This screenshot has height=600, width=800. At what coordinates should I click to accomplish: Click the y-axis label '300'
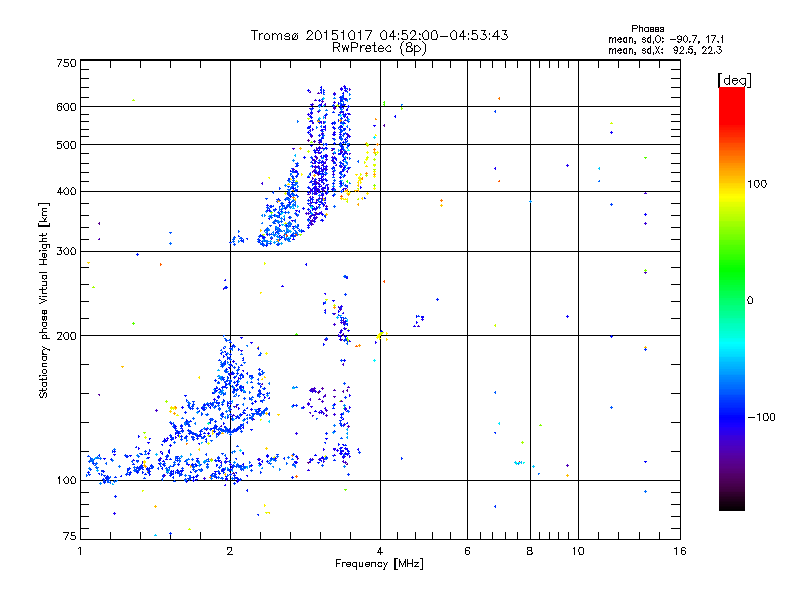point(66,252)
